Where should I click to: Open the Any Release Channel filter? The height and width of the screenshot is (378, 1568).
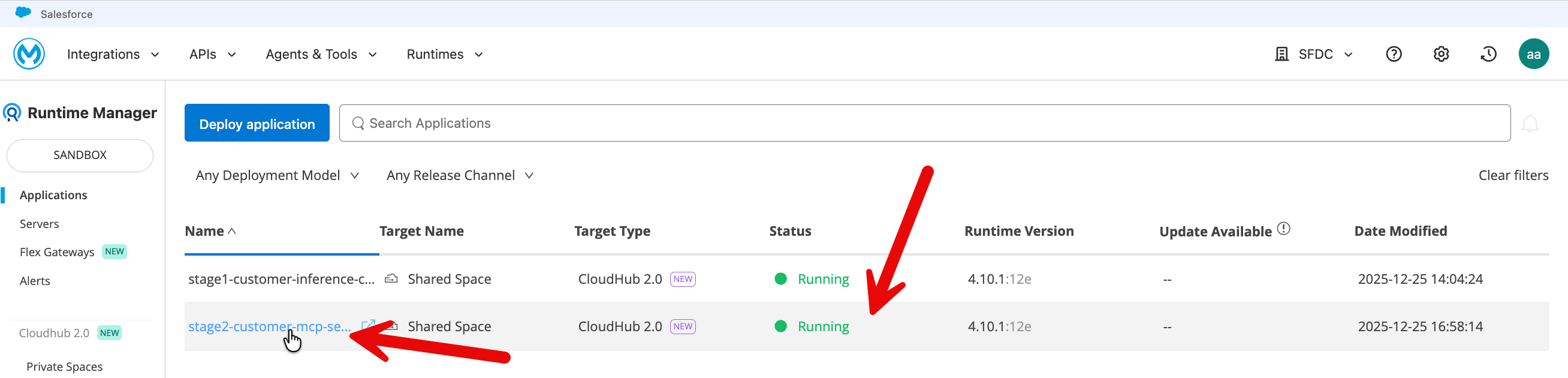coord(460,176)
